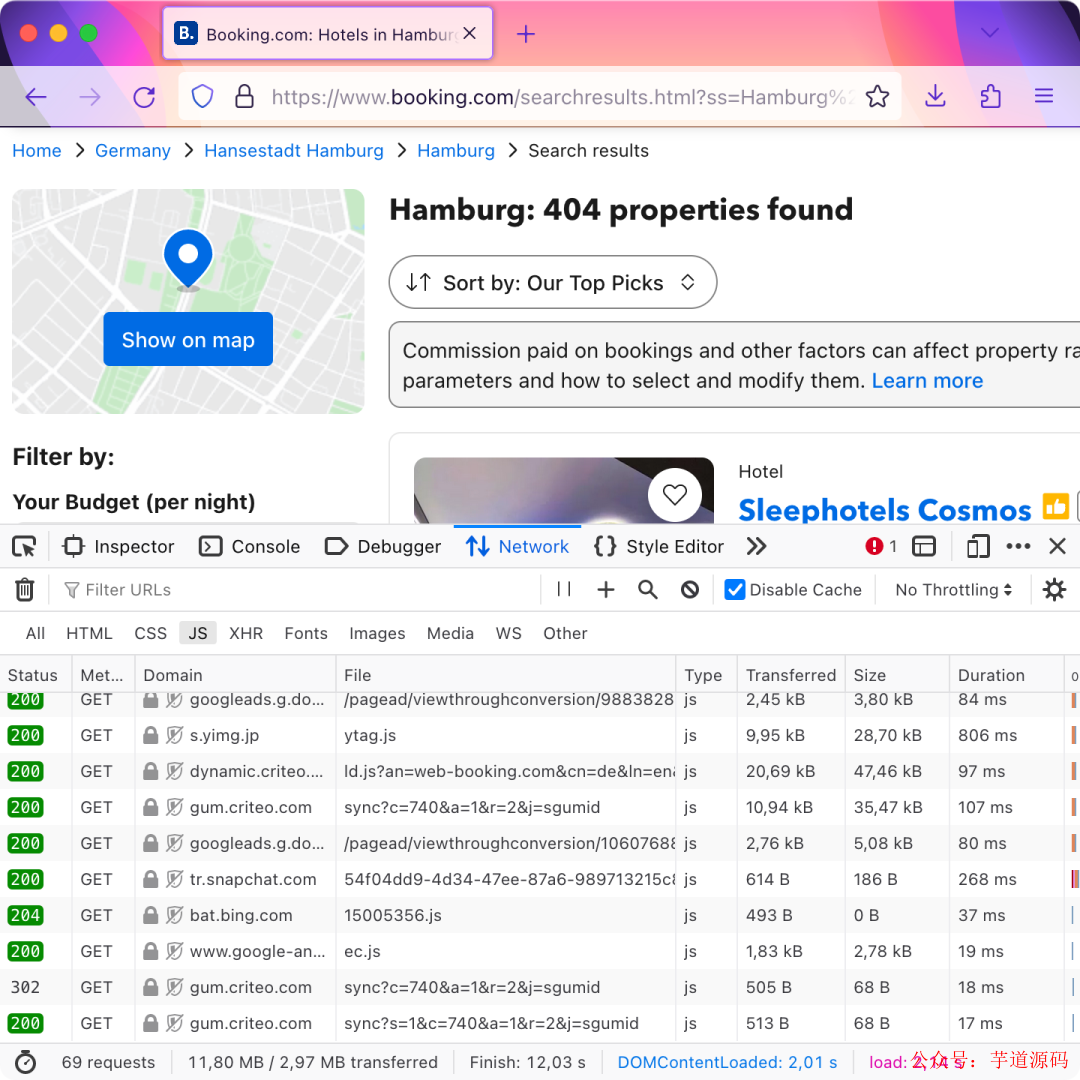This screenshot has width=1080, height=1080.
Task: Open devtools three-dot customize menu
Action: (x=1018, y=547)
